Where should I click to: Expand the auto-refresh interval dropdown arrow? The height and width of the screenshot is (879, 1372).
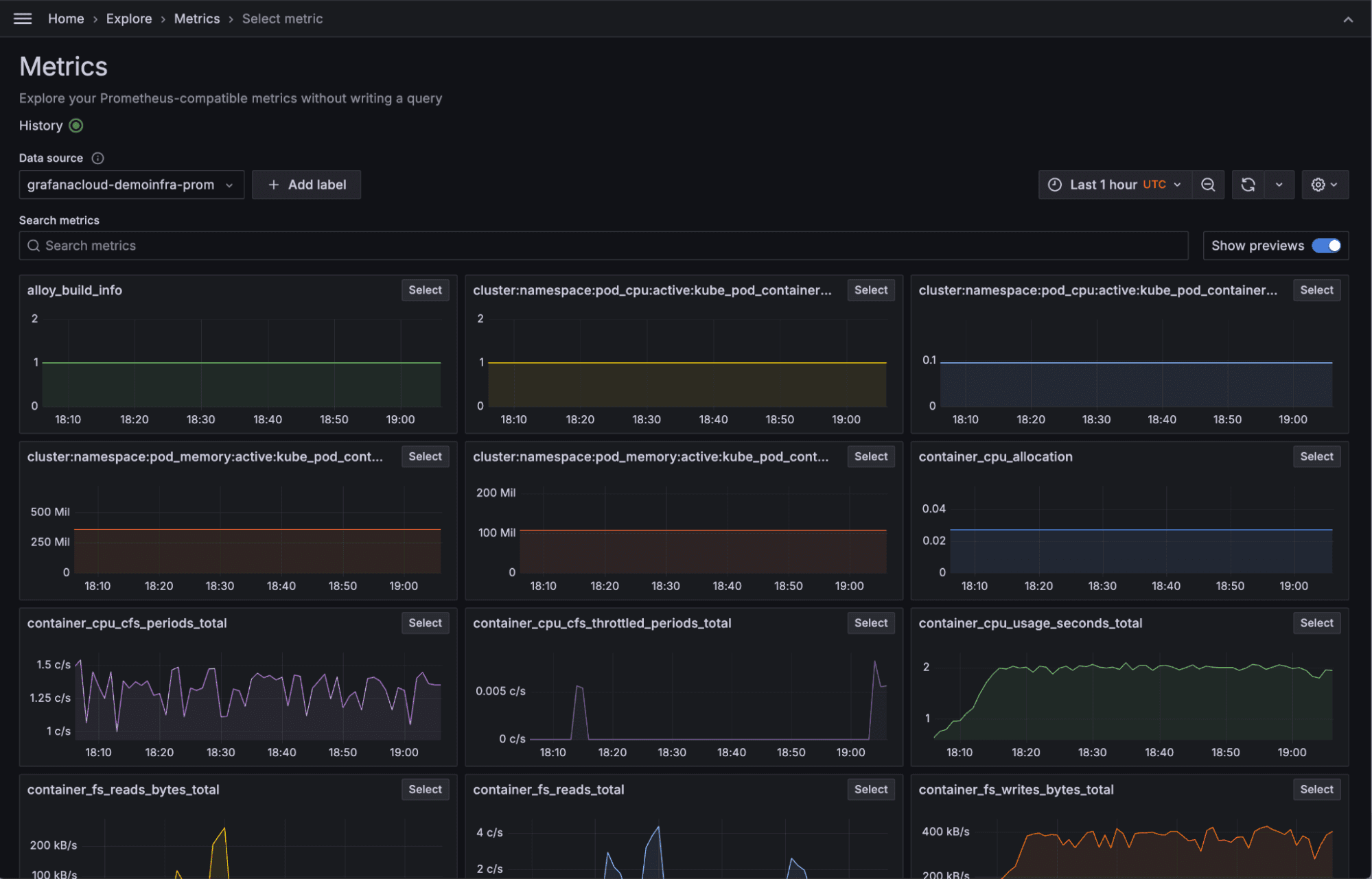[x=1279, y=185]
